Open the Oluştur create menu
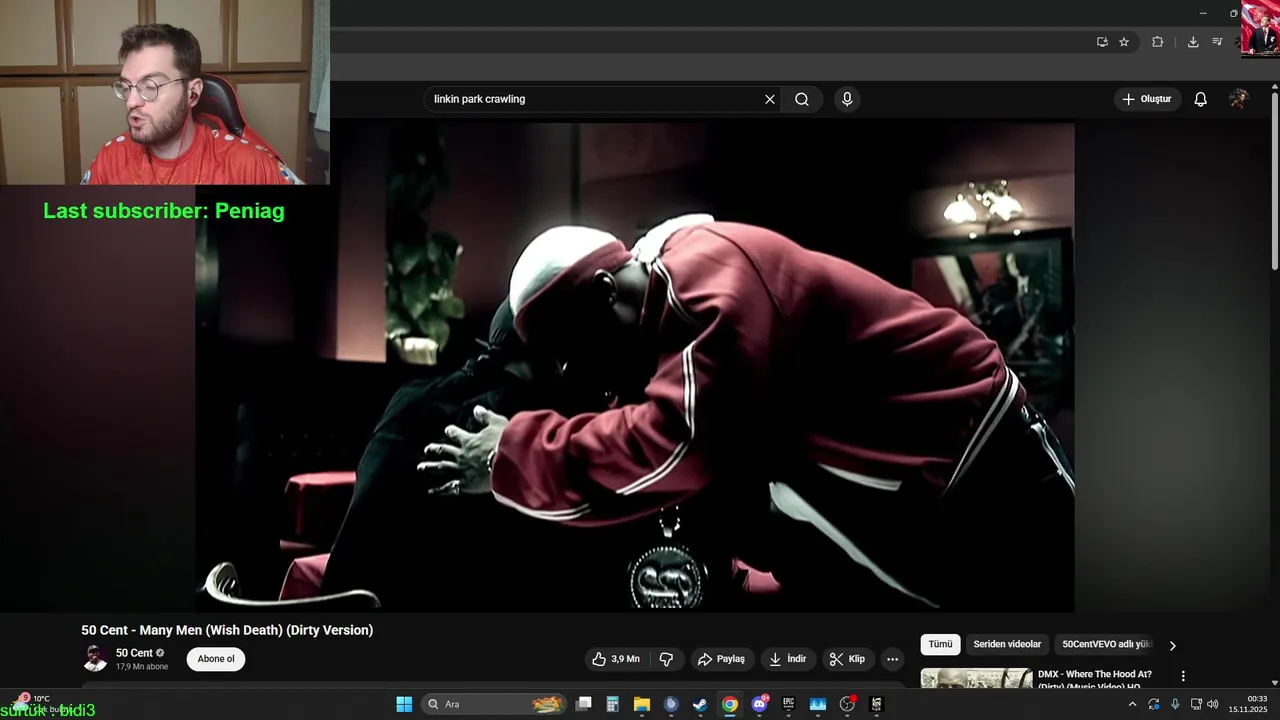 pyautogui.click(x=1147, y=99)
